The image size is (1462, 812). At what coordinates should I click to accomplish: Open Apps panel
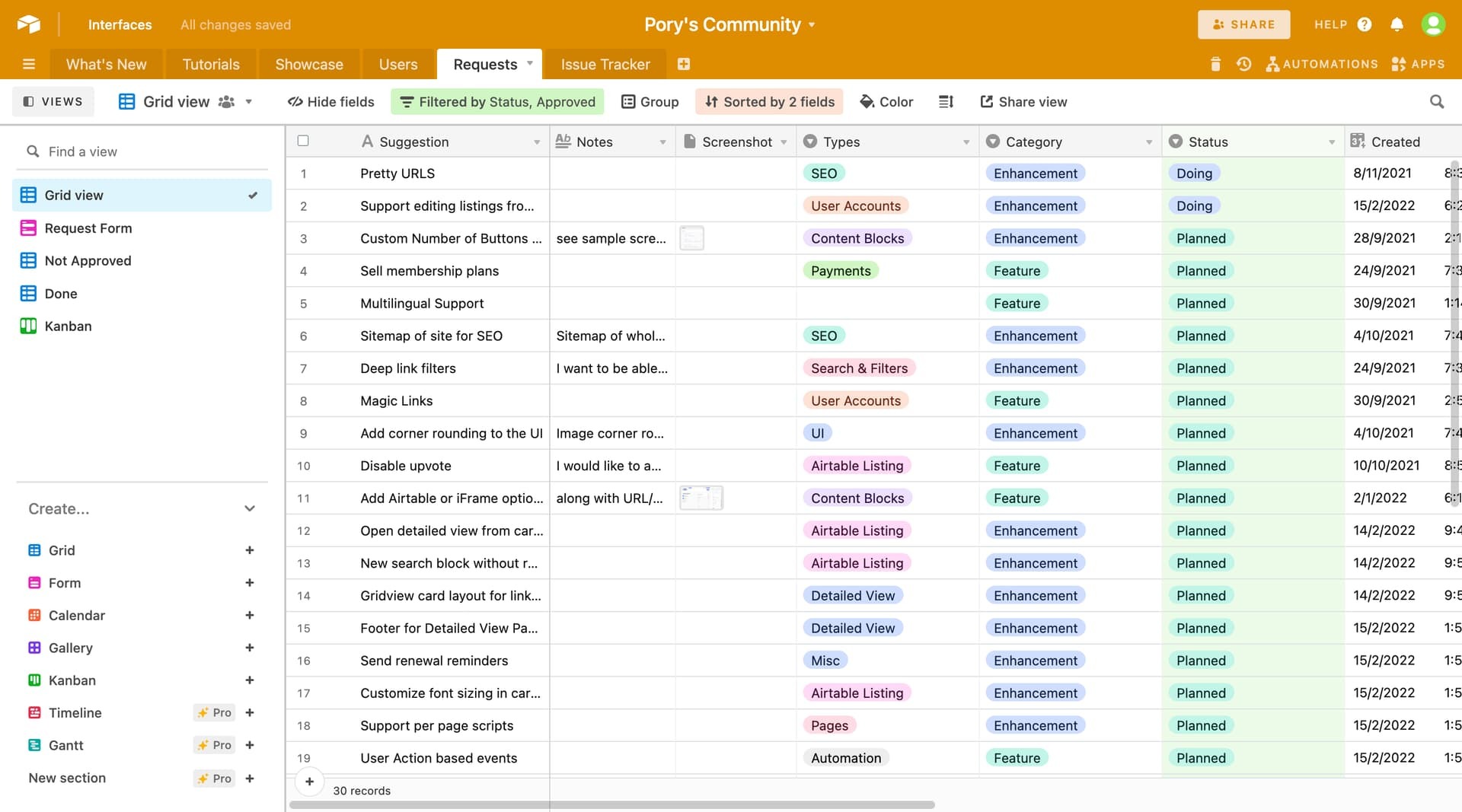click(x=1418, y=65)
